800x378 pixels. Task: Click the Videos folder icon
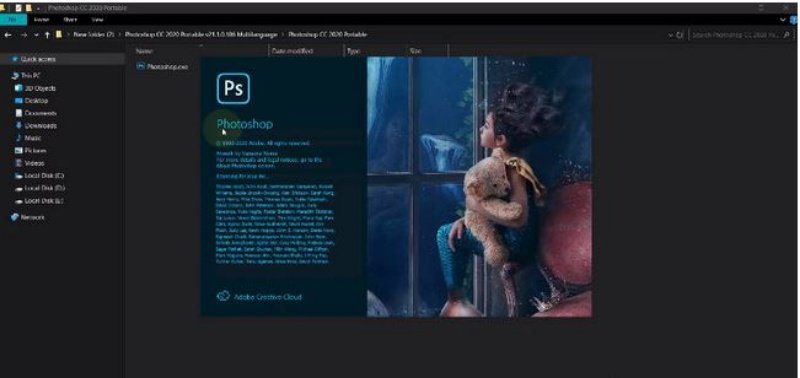(19, 163)
